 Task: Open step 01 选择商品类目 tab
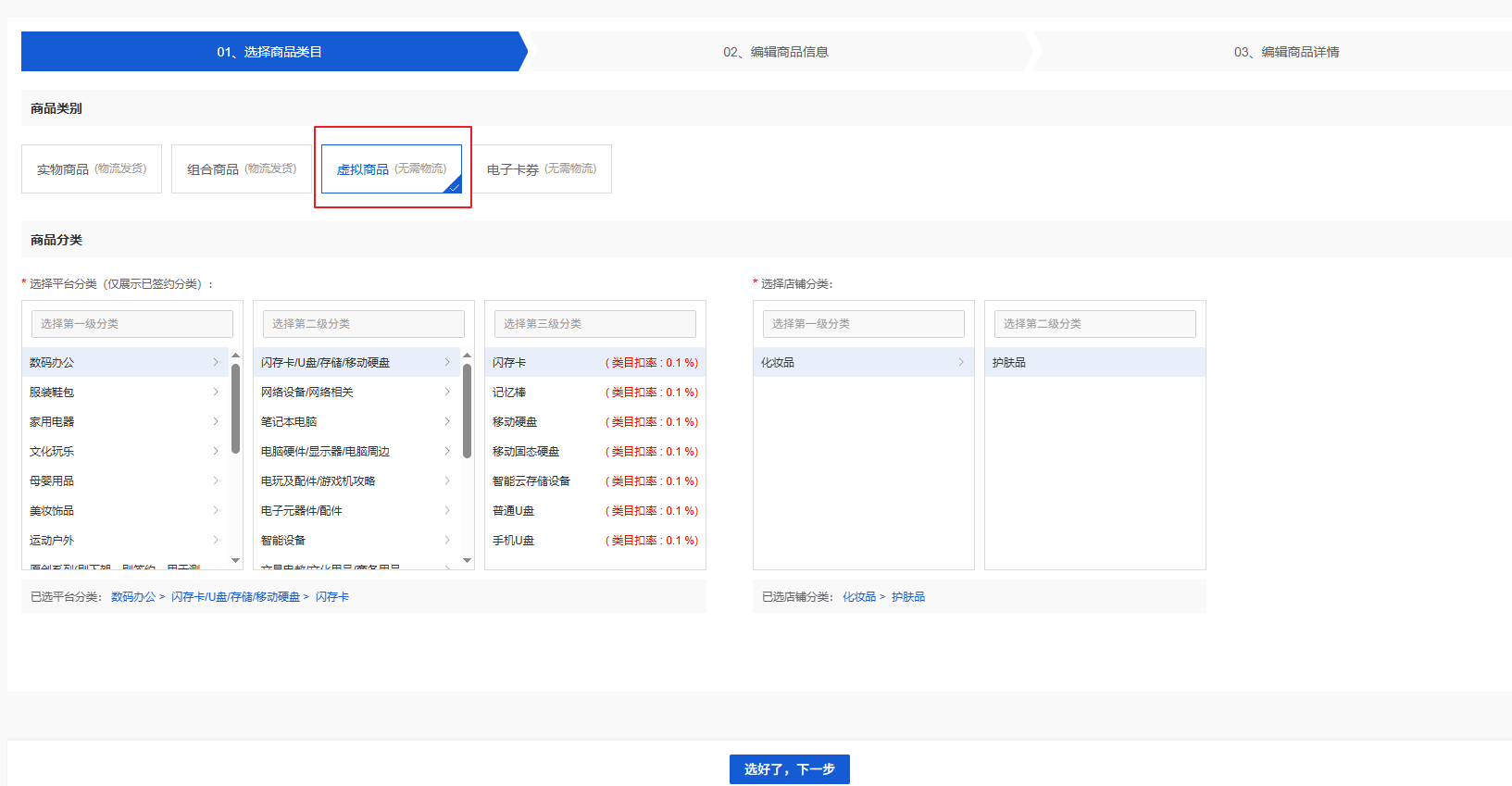[269, 52]
